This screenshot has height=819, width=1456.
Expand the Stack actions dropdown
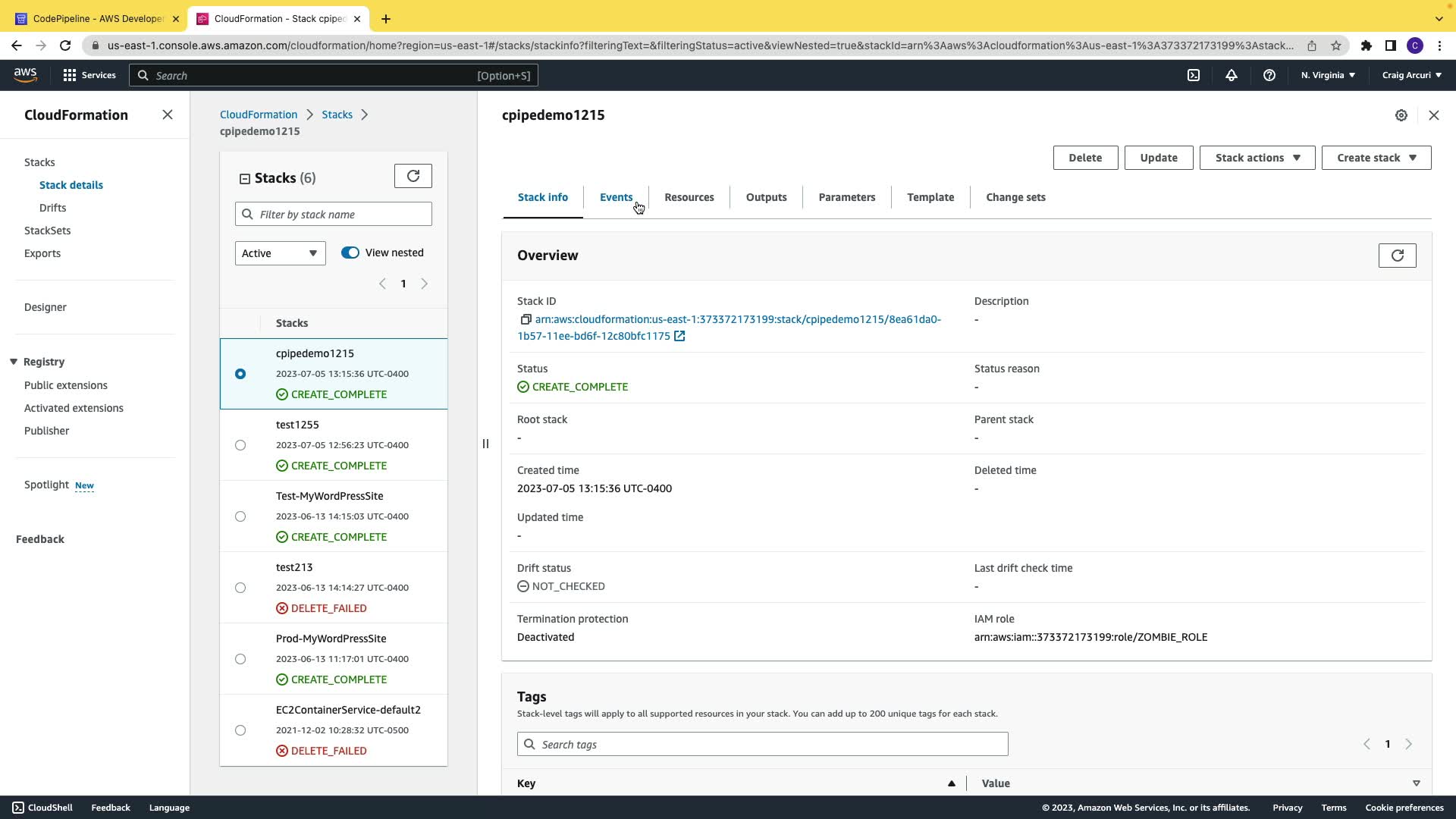[1257, 158]
